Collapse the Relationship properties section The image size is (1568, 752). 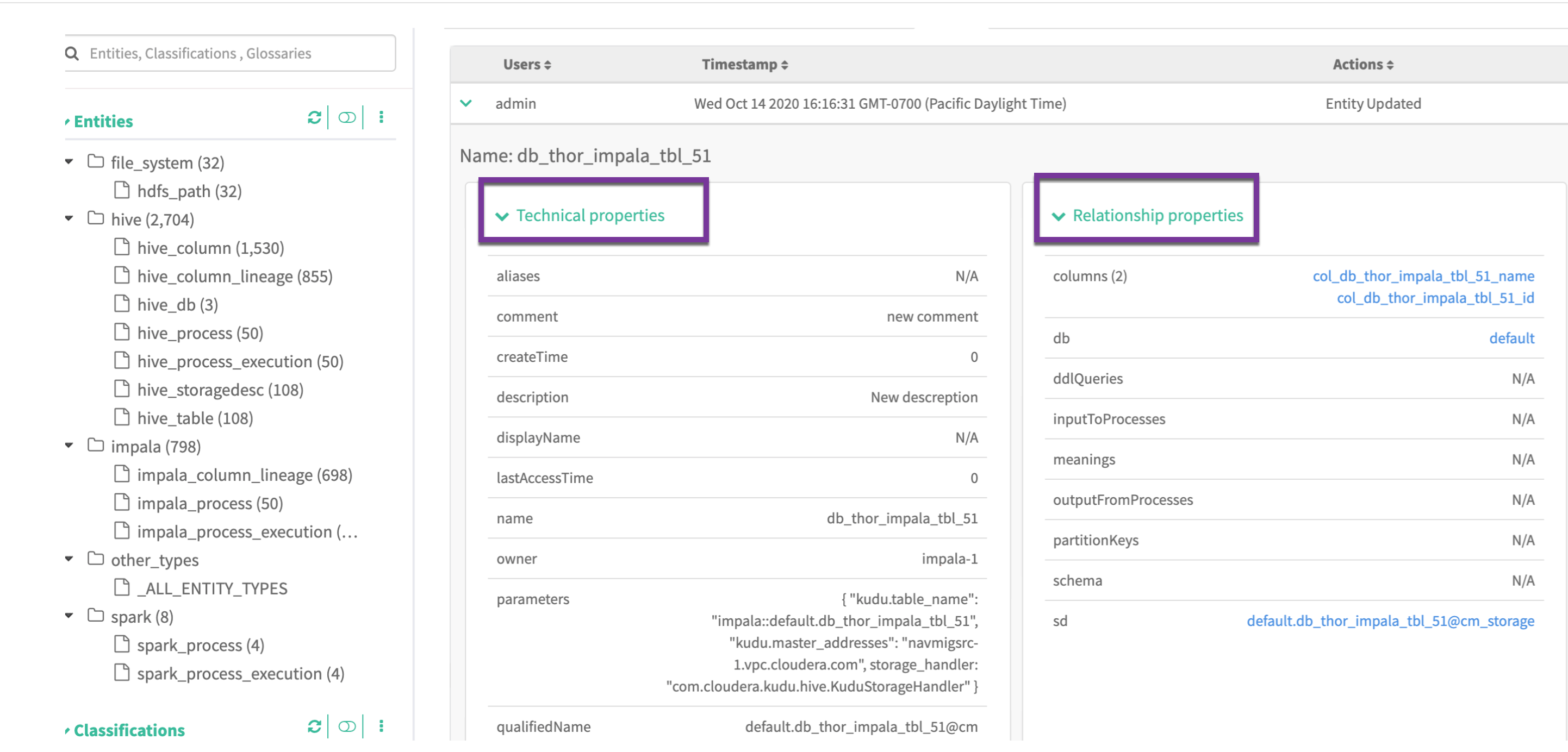(1059, 216)
